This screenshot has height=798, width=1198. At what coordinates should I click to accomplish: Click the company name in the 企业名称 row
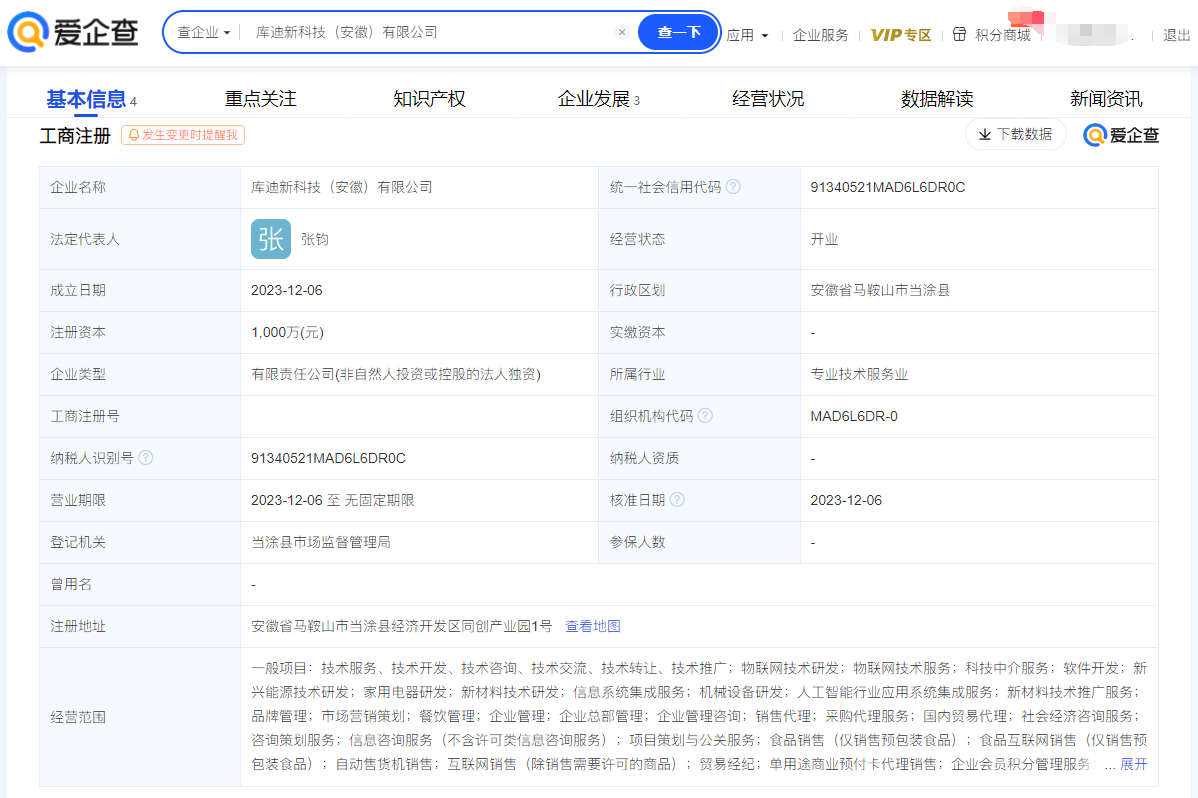pos(342,187)
